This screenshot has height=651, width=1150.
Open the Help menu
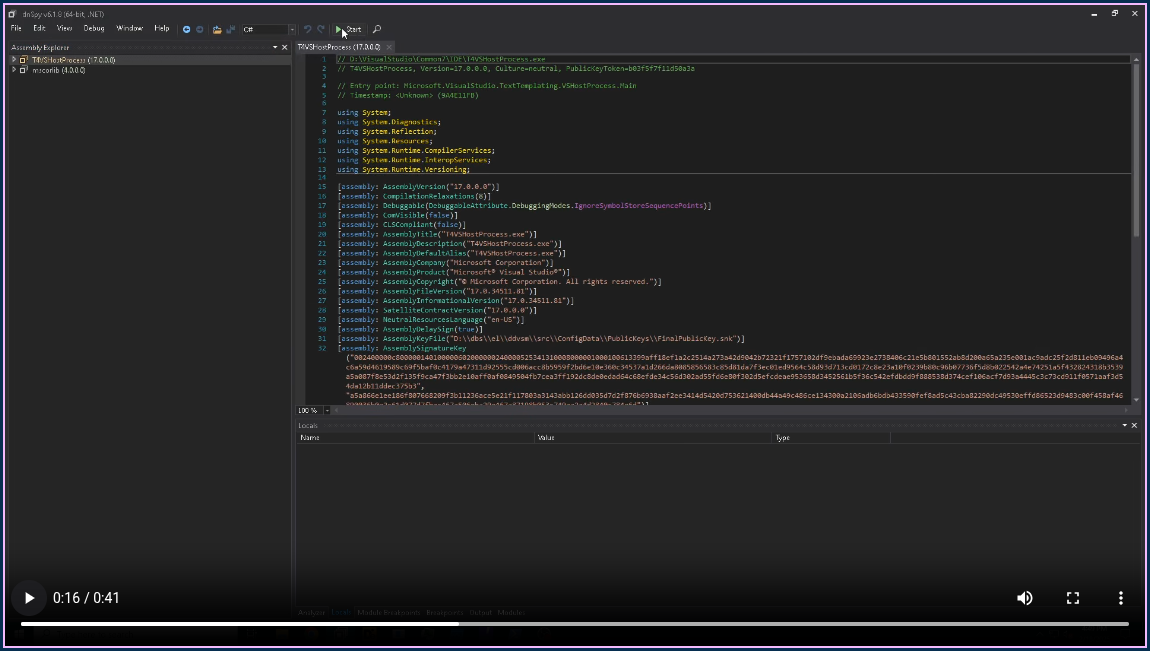[x=162, y=29]
